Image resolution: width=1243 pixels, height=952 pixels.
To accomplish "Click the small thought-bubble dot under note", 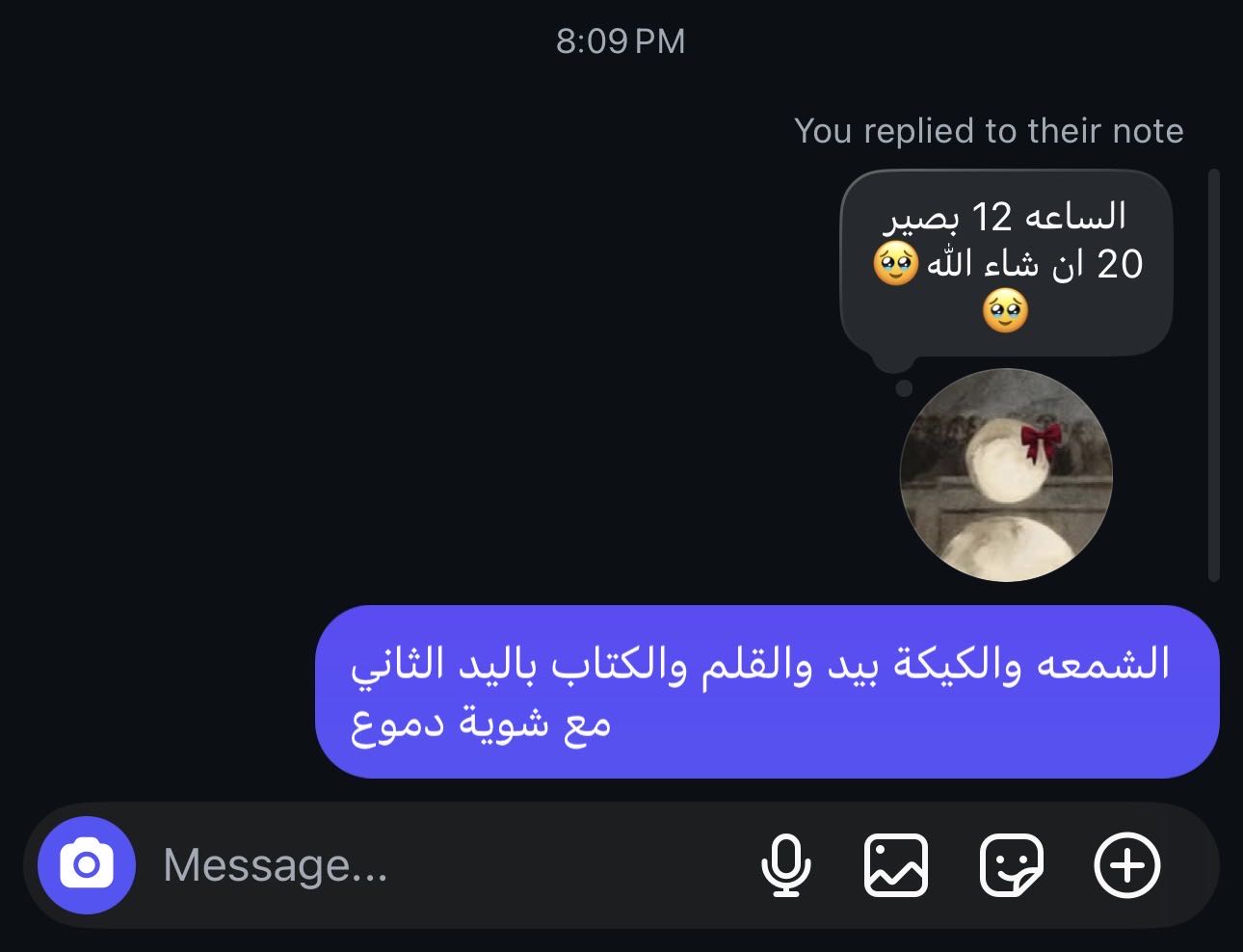I will point(904,388).
